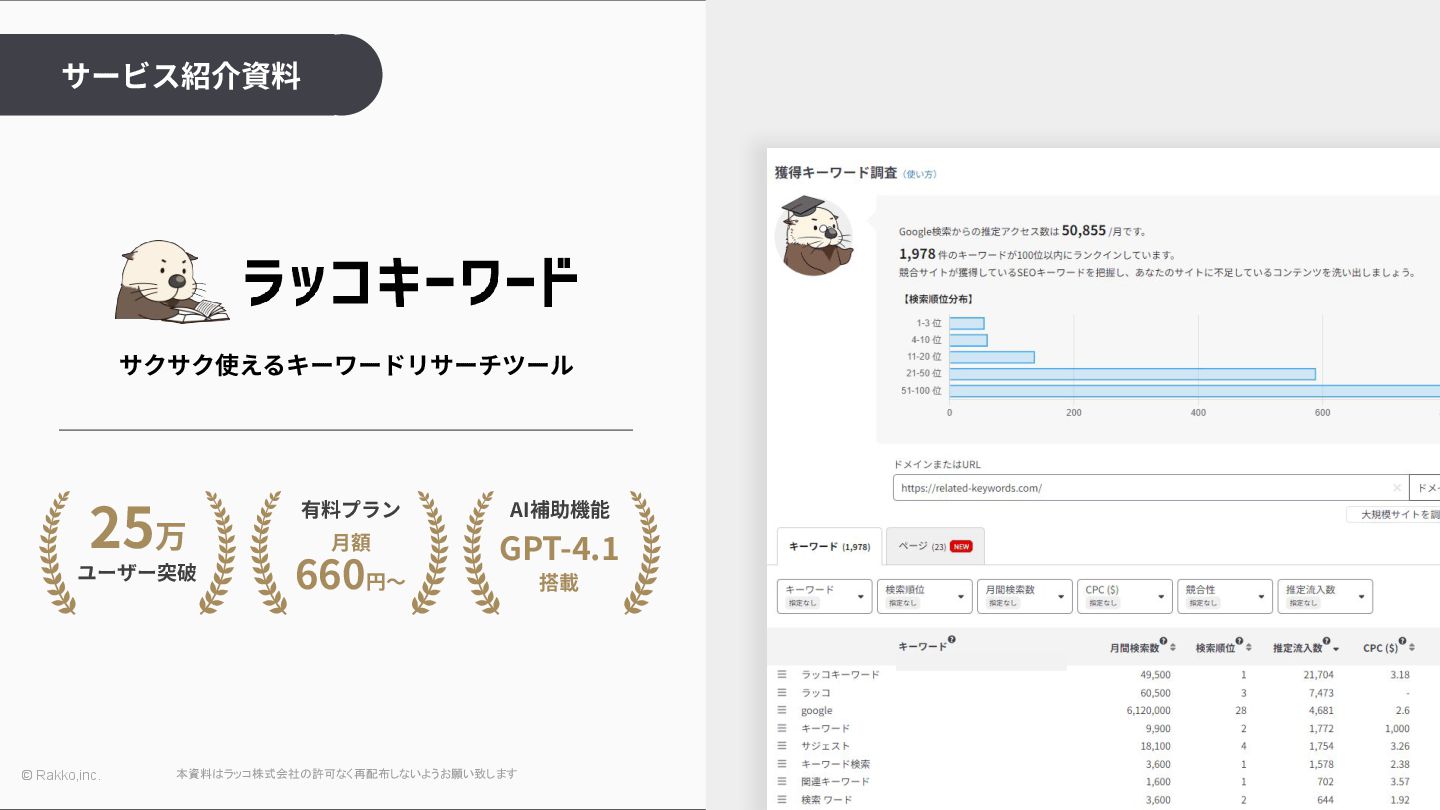Click the value 60,500 in ラッコ row
This screenshot has height=810, width=1440.
click(1155, 693)
